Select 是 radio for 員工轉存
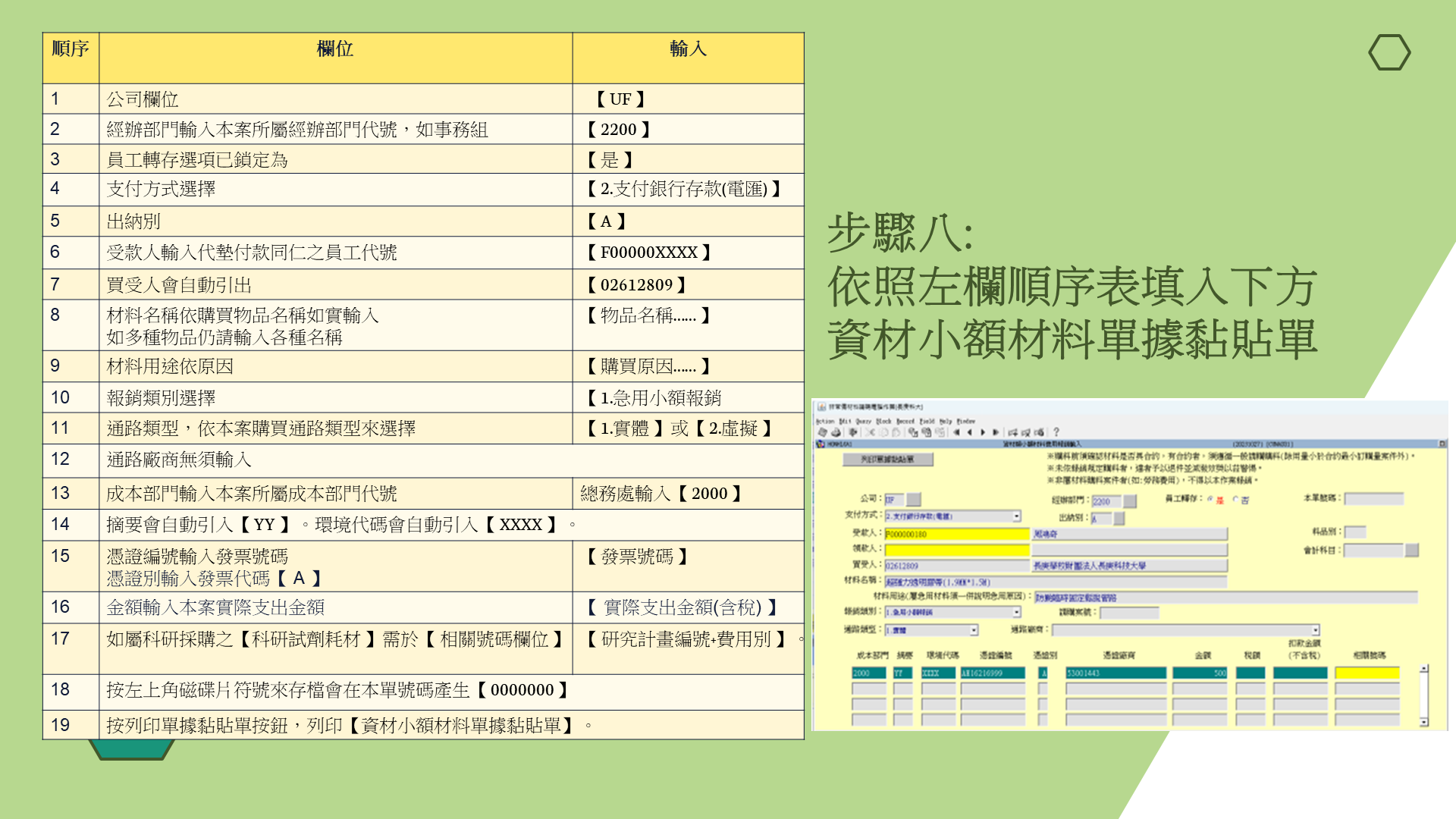 point(1210,499)
